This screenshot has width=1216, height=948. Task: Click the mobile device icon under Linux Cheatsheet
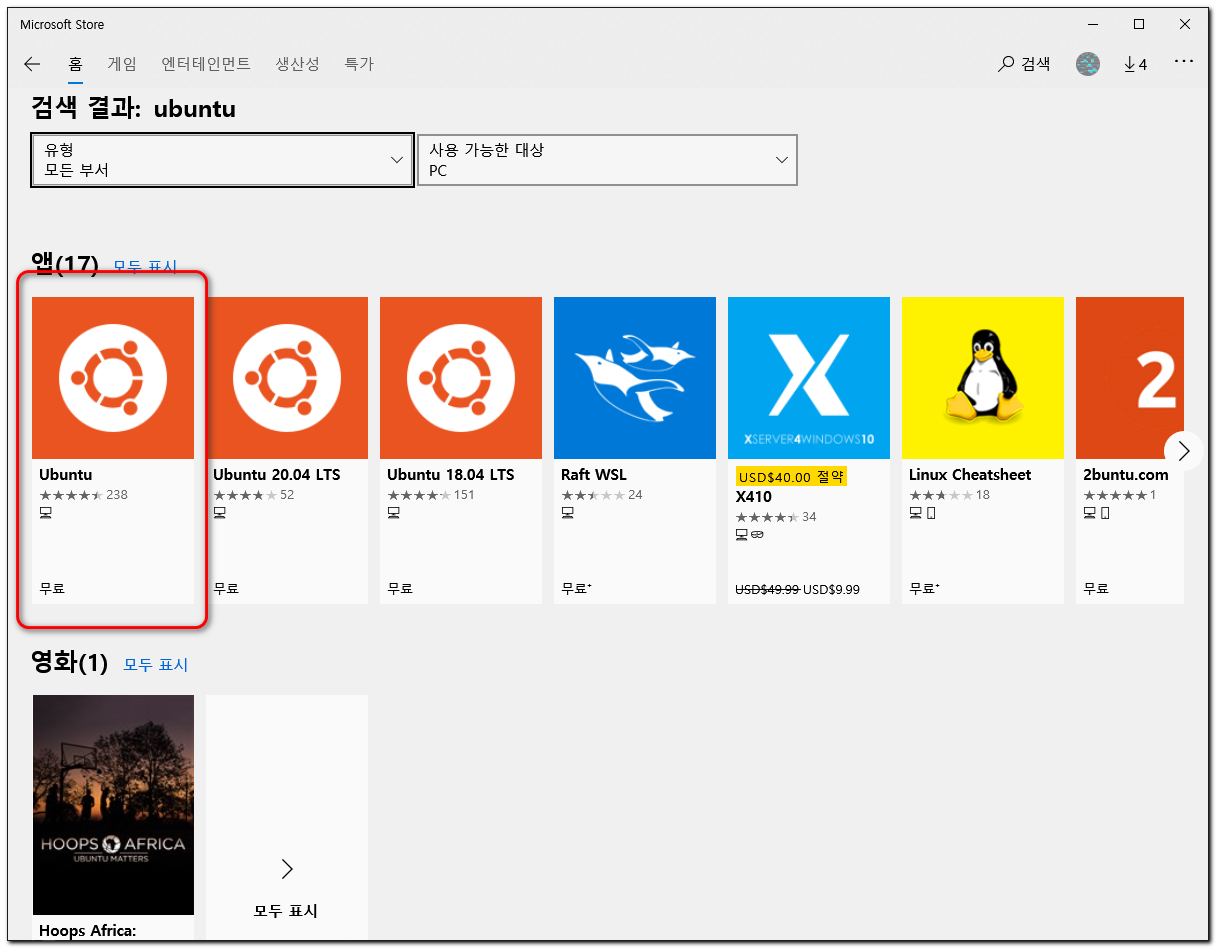(931, 513)
